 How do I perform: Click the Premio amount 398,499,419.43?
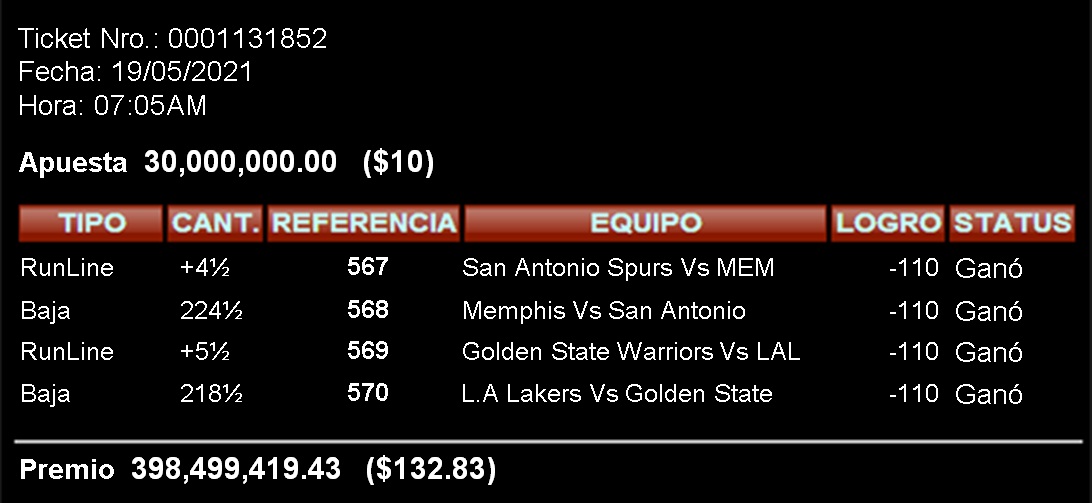236,469
